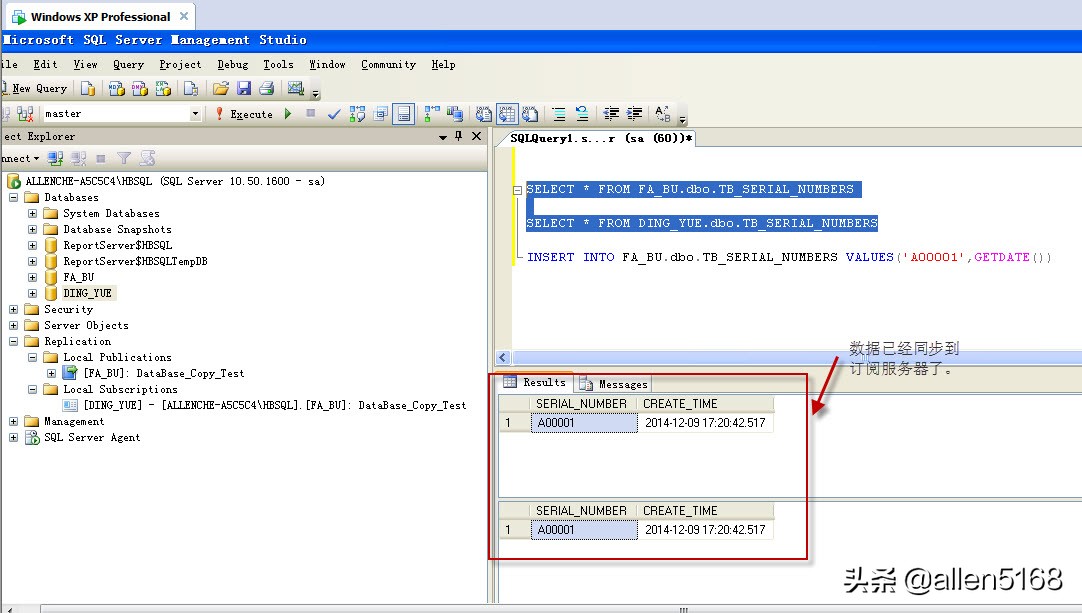Click the Save icon on the toolbar
Image resolution: width=1082 pixels, height=613 pixels.
tap(243, 88)
